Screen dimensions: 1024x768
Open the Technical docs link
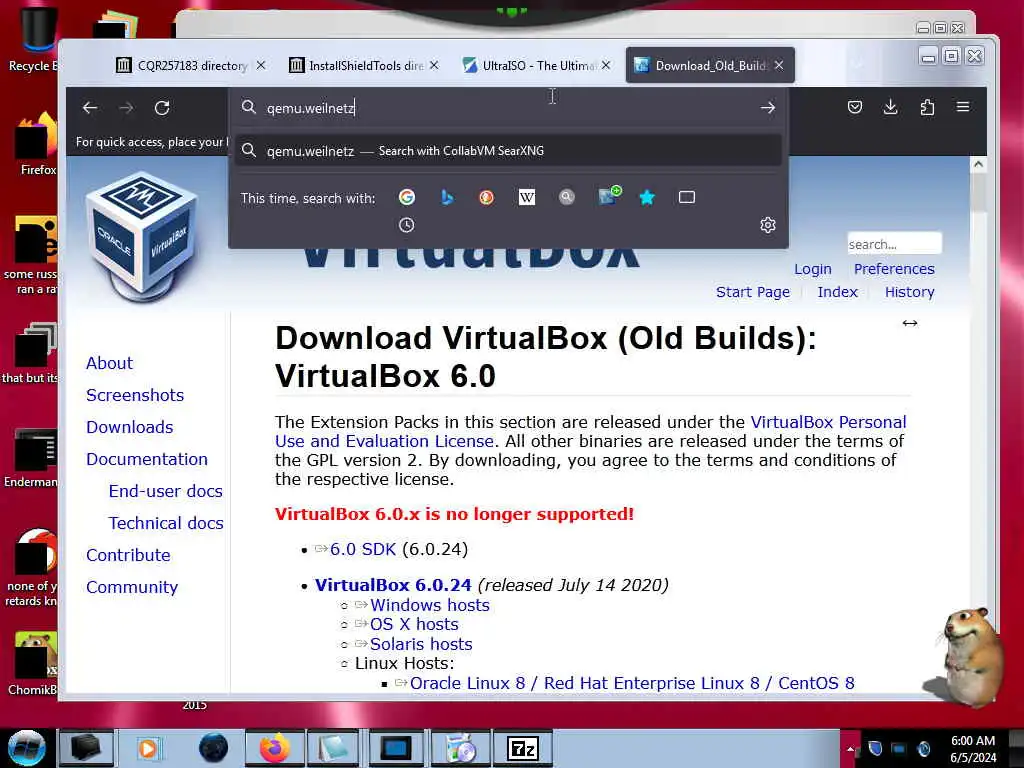166,523
